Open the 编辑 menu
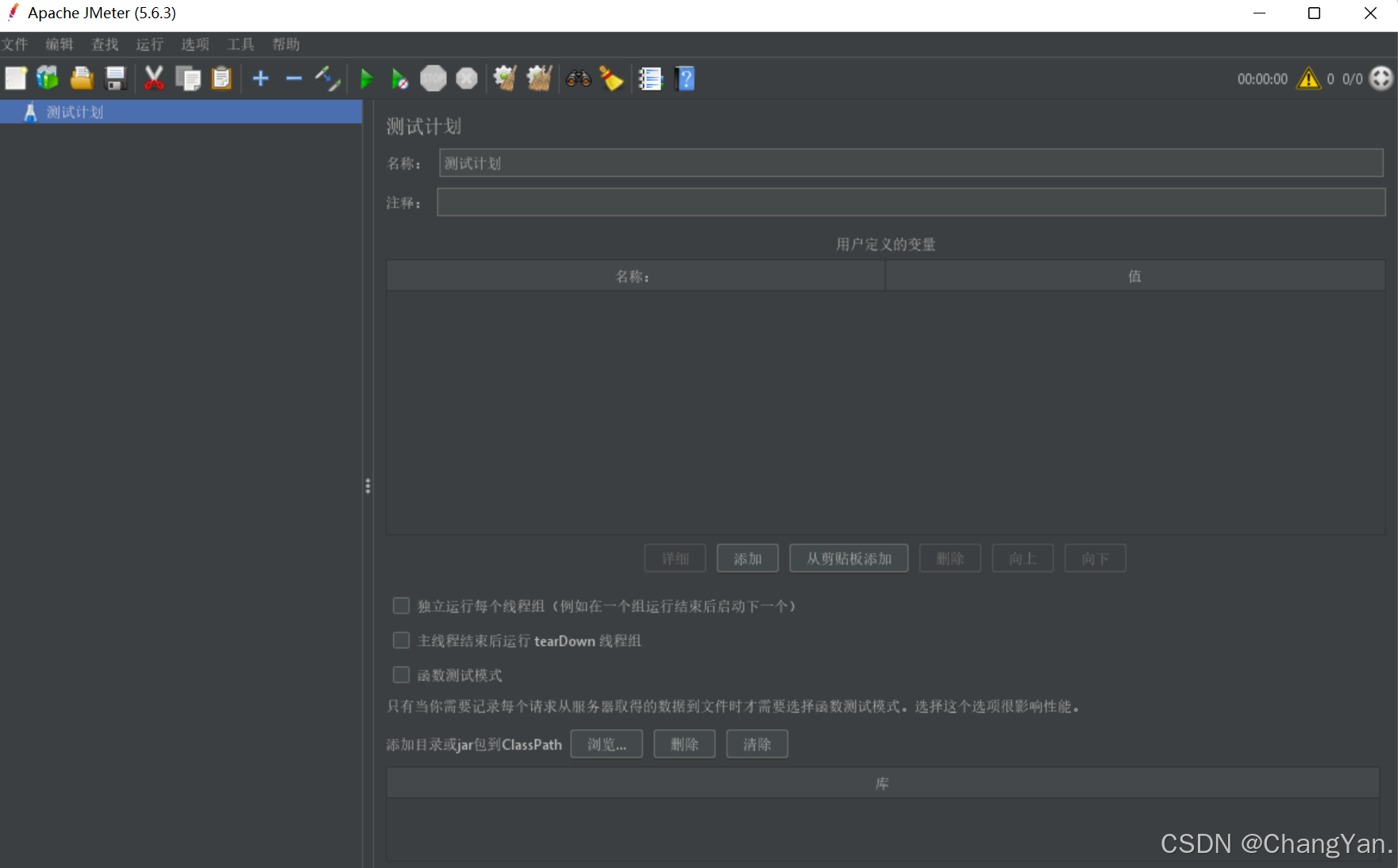Viewport: 1398px width, 868px height. 60,44
